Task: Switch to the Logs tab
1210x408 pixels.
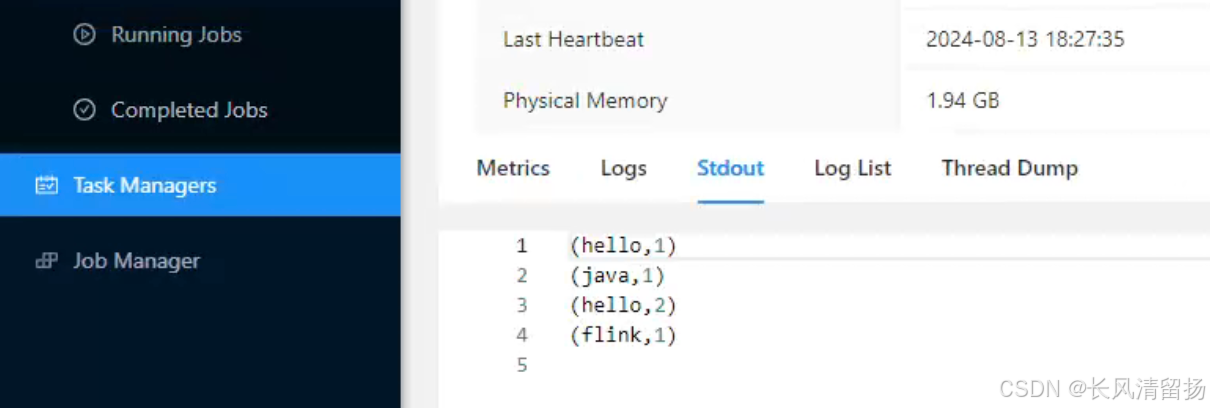Action: pos(623,168)
